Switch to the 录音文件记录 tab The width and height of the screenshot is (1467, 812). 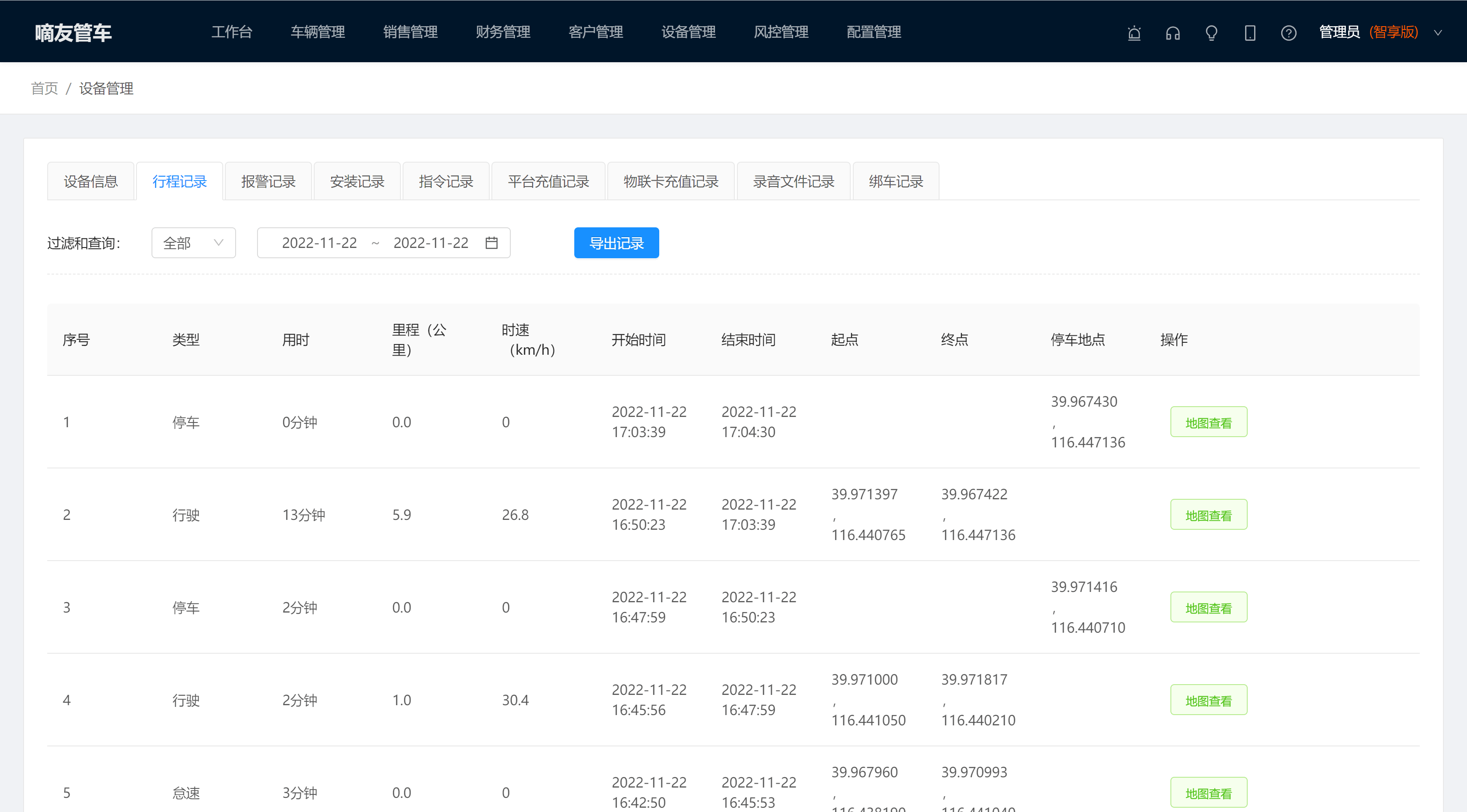click(x=794, y=181)
